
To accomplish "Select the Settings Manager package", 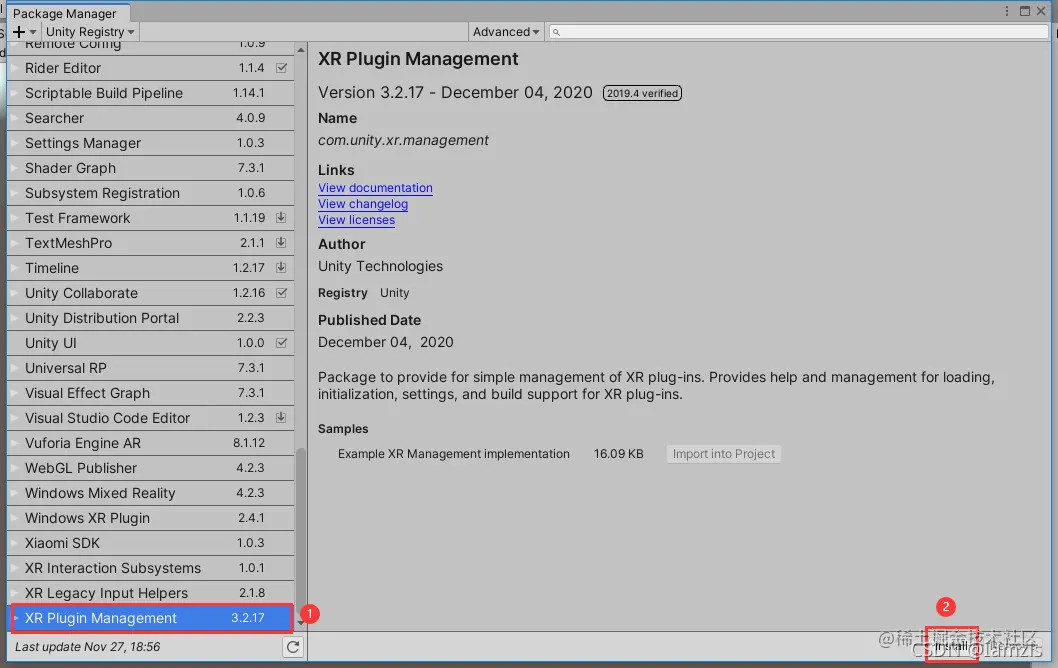I will click(x=150, y=142).
